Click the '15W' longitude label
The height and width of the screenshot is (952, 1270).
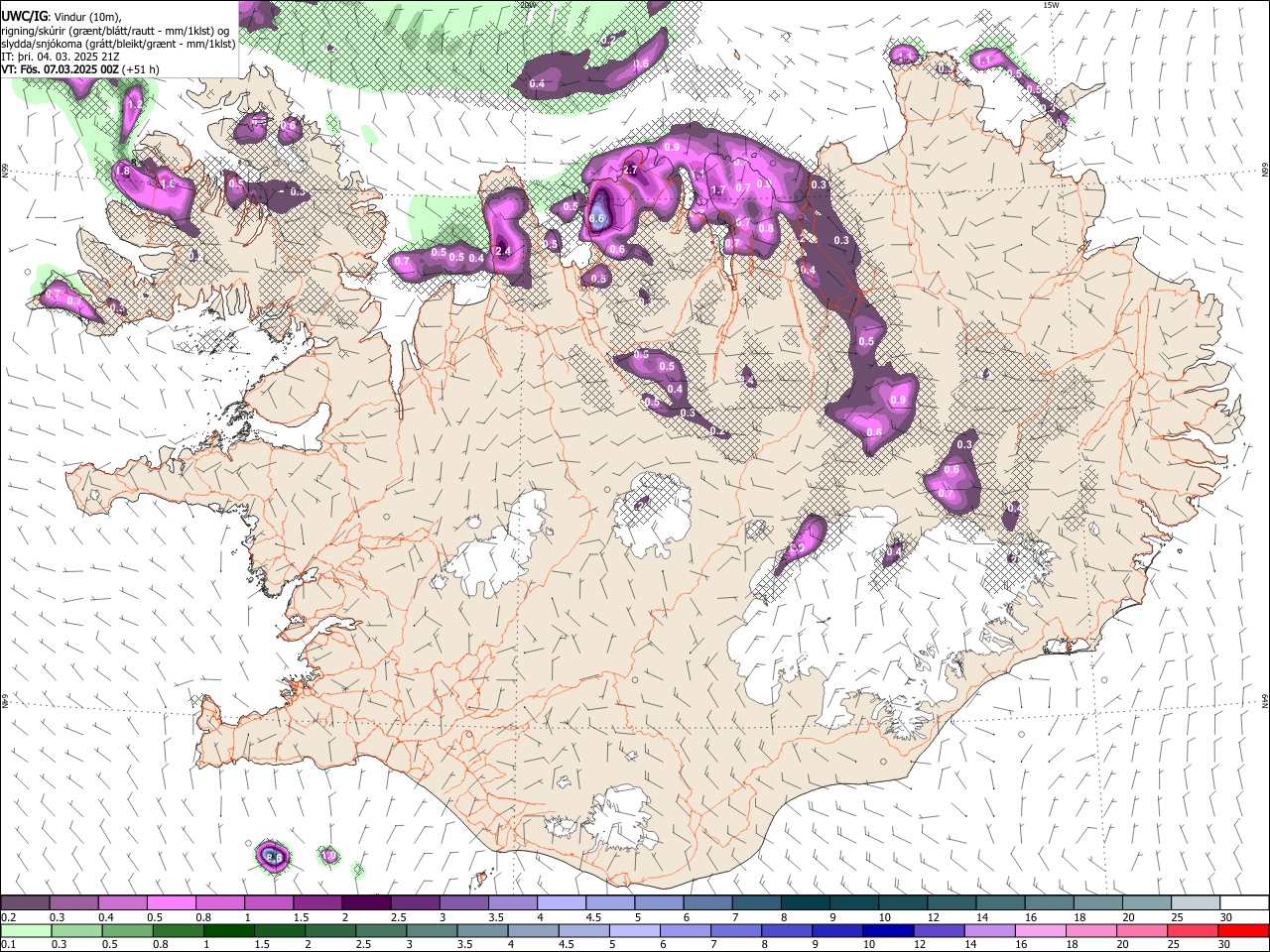click(x=1052, y=5)
